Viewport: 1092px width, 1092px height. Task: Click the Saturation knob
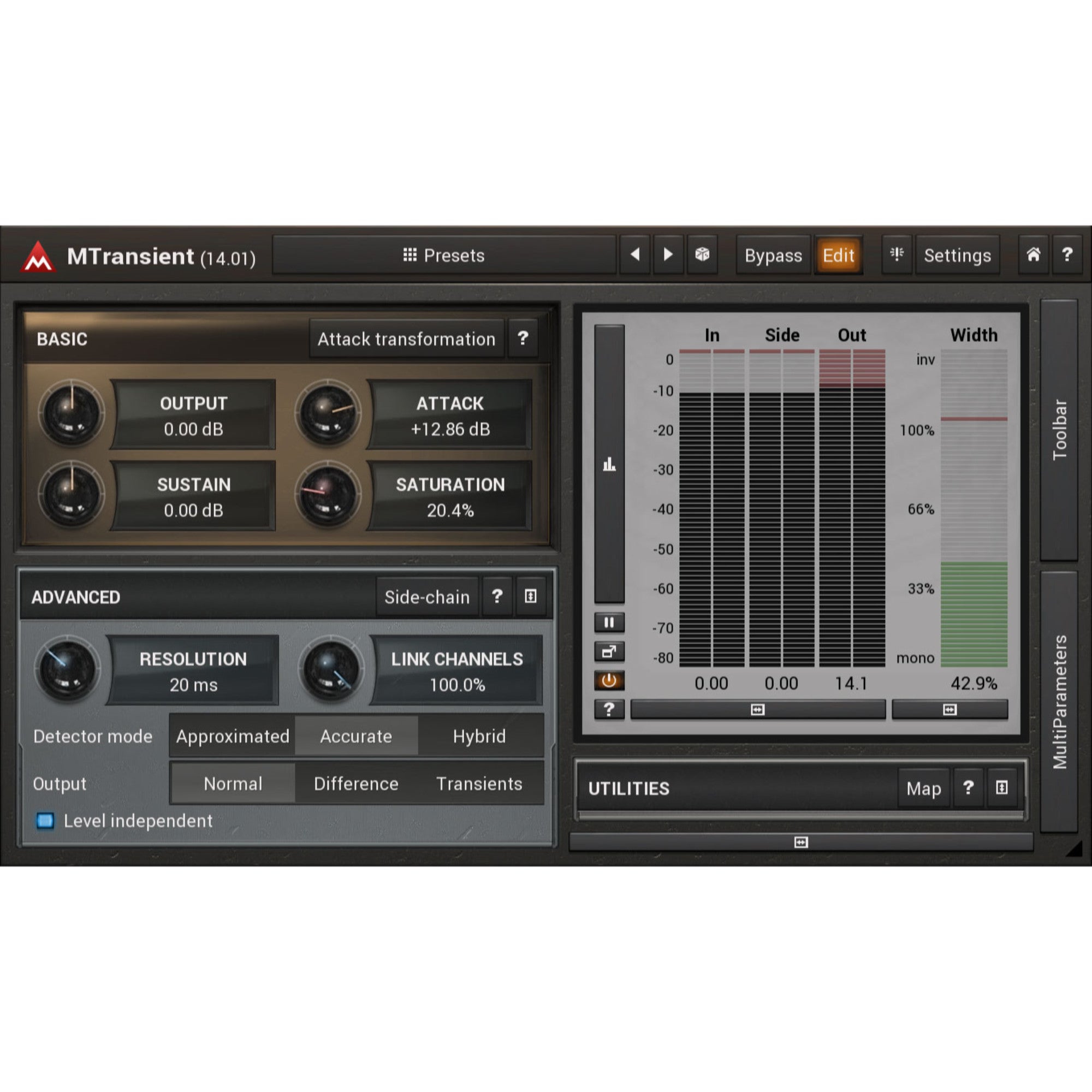click(x=328, y=494)
